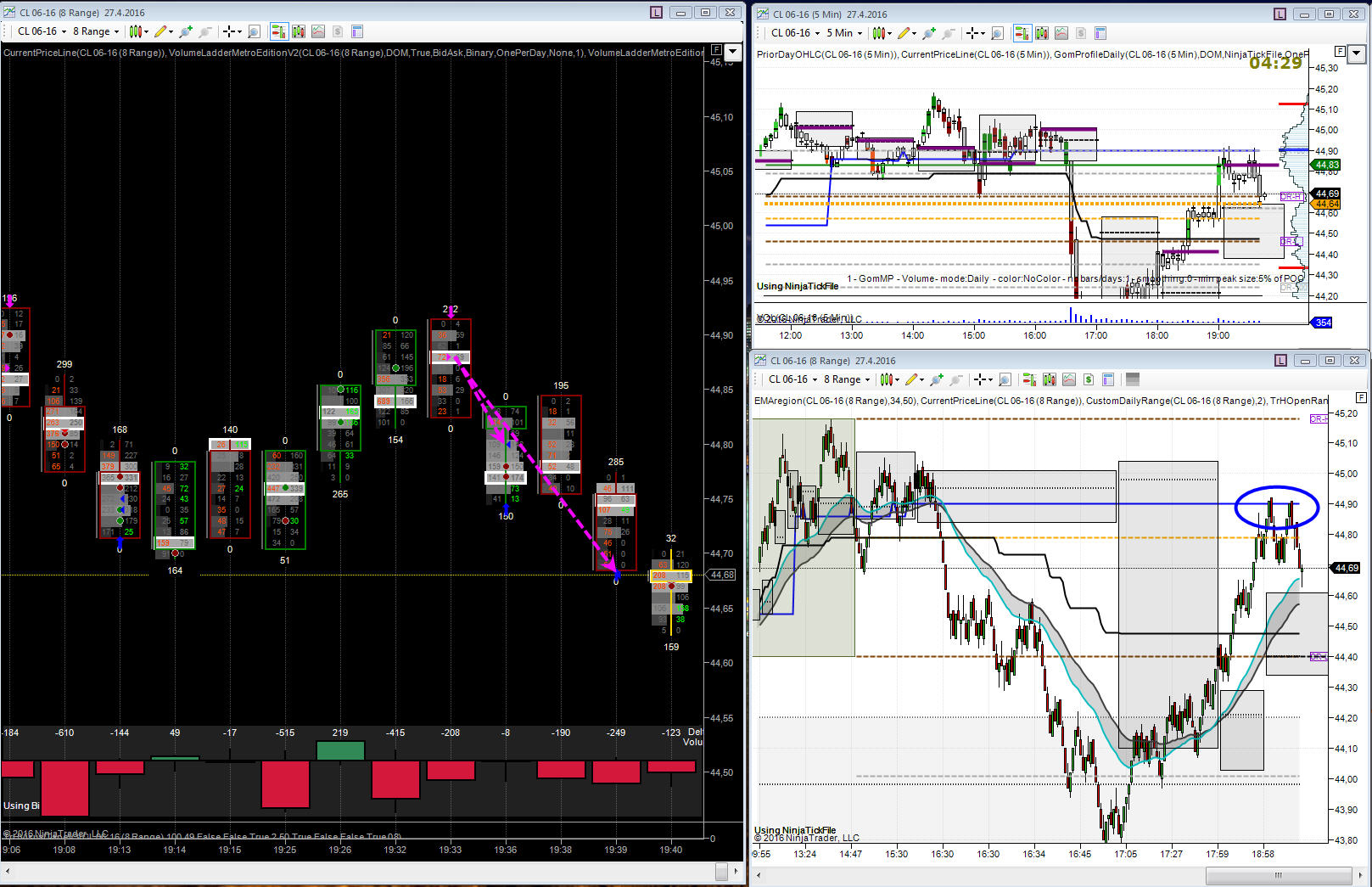The height and width of the screenshot is (887, 1372).
Task: Open instrument selector in bottom-right 8 Range chart
Action: tap(792, 379)
